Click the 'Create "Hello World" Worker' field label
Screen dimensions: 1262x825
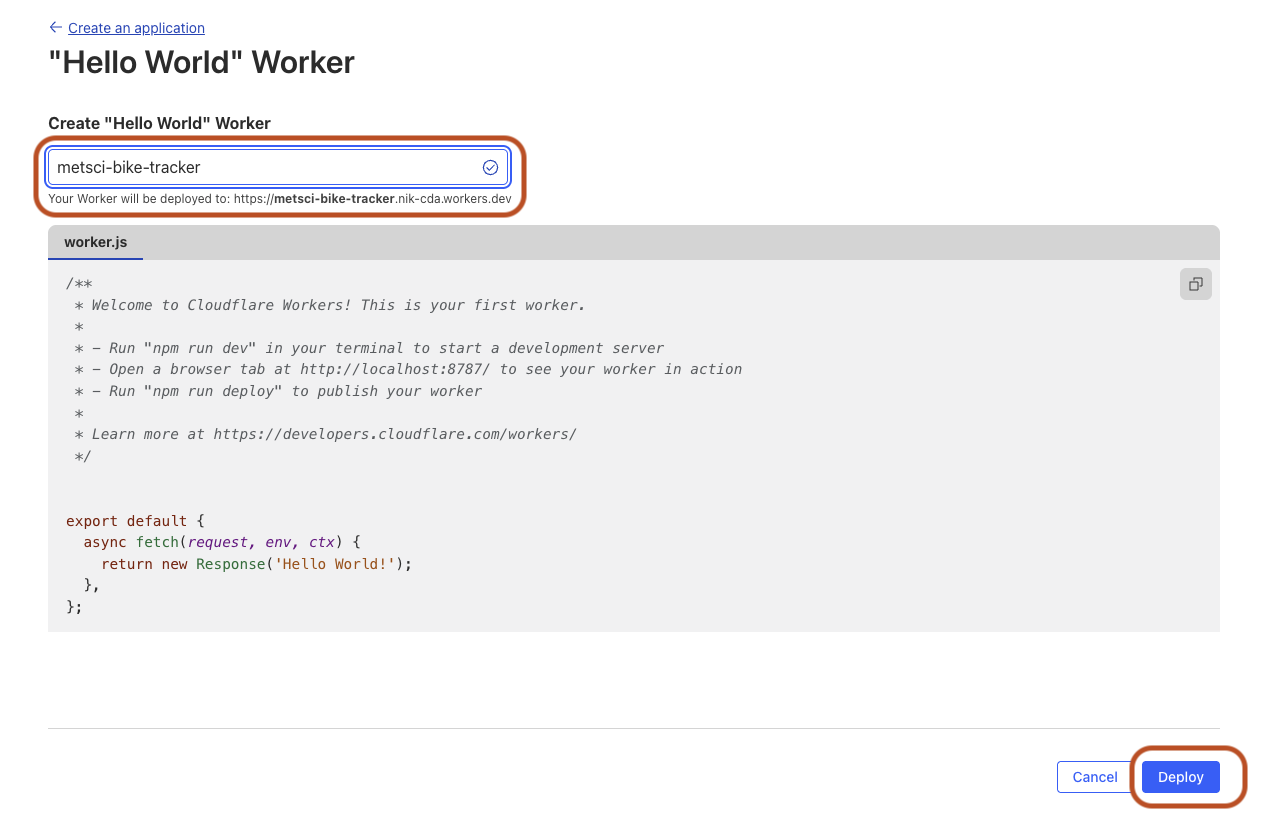pos(159,123)
